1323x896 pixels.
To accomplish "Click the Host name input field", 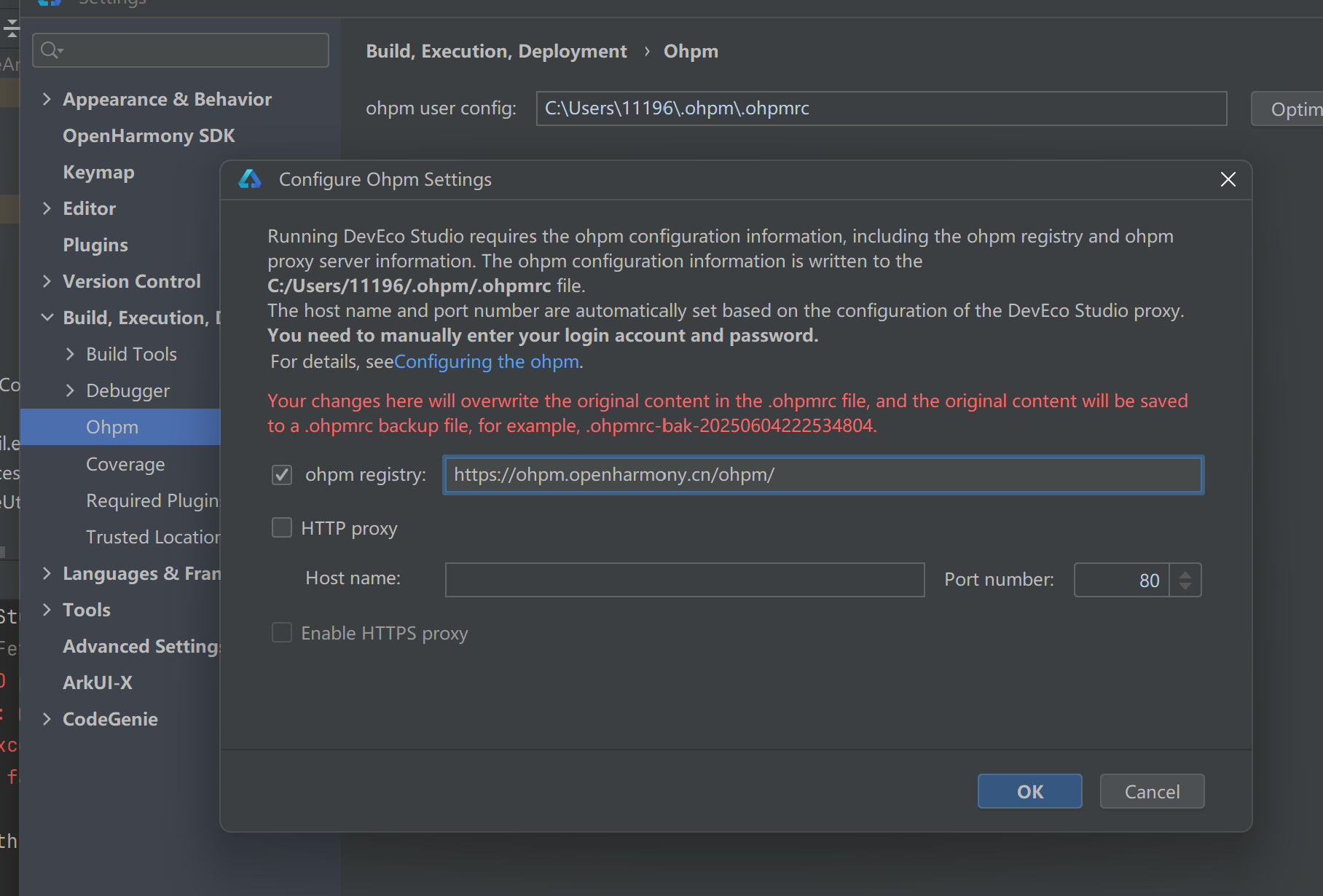I will tap(685, 580).
